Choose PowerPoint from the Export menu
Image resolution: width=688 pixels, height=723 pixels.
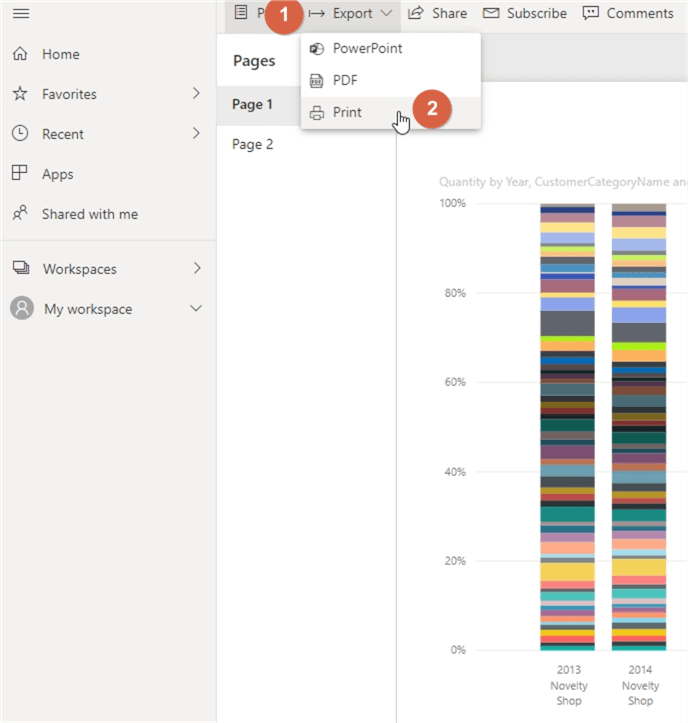click(x=367, y=48)
